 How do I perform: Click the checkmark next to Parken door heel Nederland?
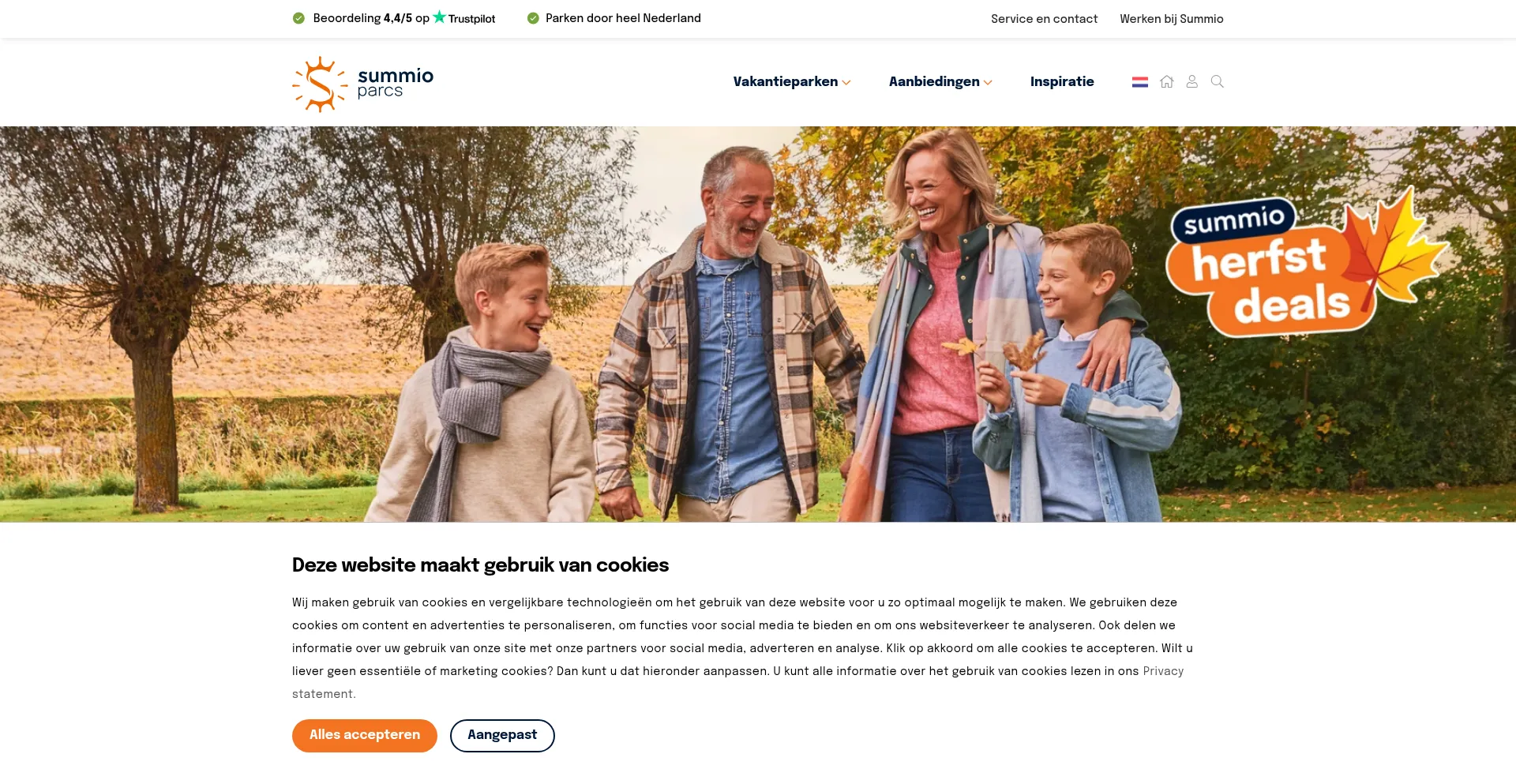pyautogui.click(x=533, y=18)
